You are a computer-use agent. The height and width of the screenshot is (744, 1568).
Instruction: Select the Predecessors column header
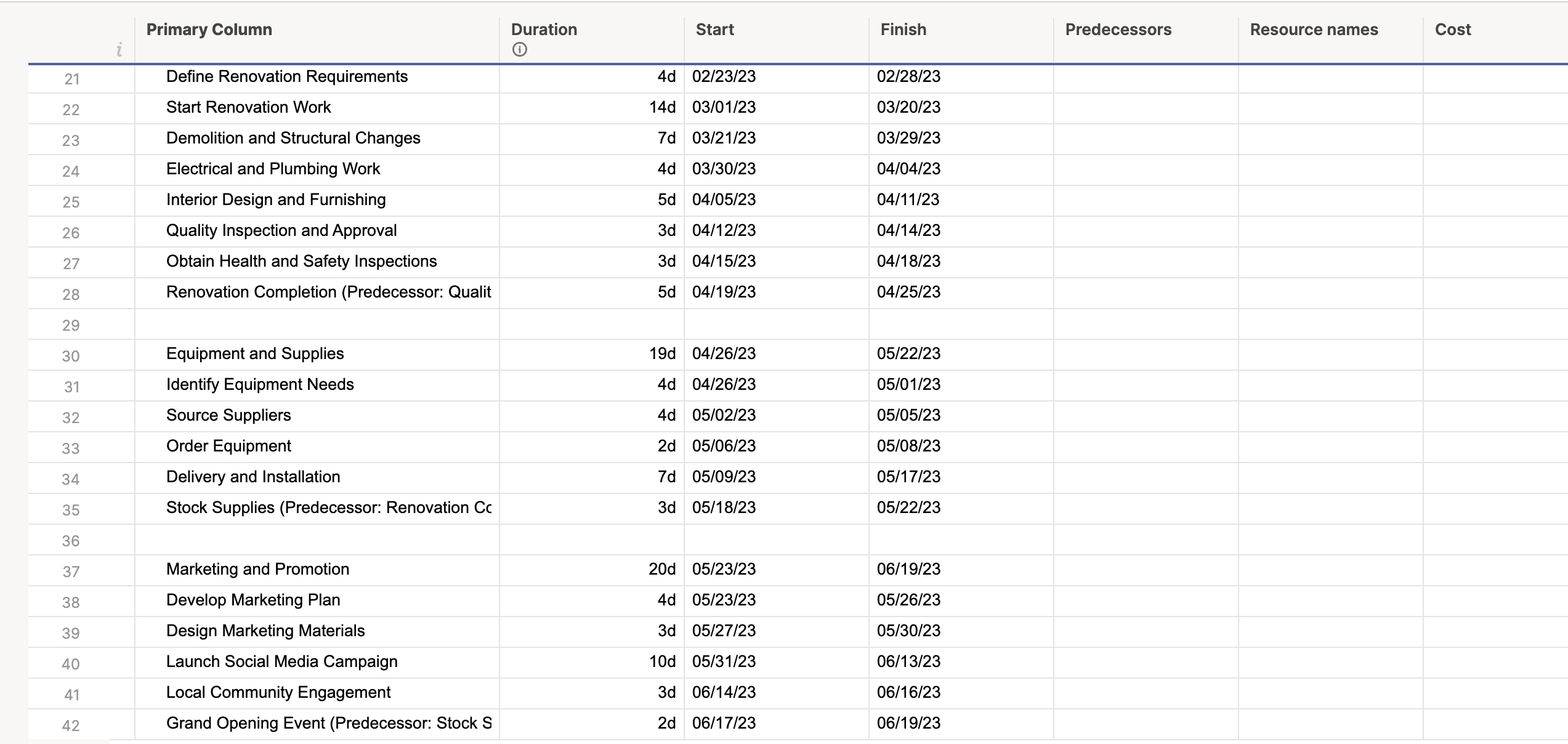click(x=1117, y=29)
